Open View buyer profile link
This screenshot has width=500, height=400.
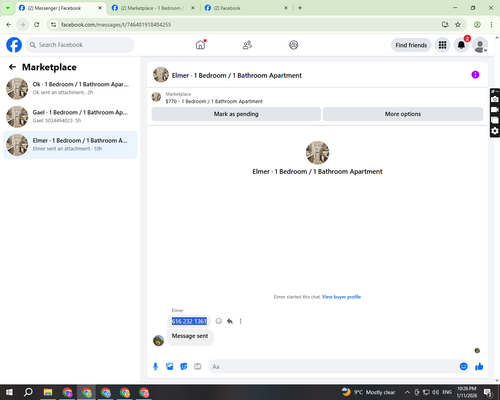tap(341, 297)
